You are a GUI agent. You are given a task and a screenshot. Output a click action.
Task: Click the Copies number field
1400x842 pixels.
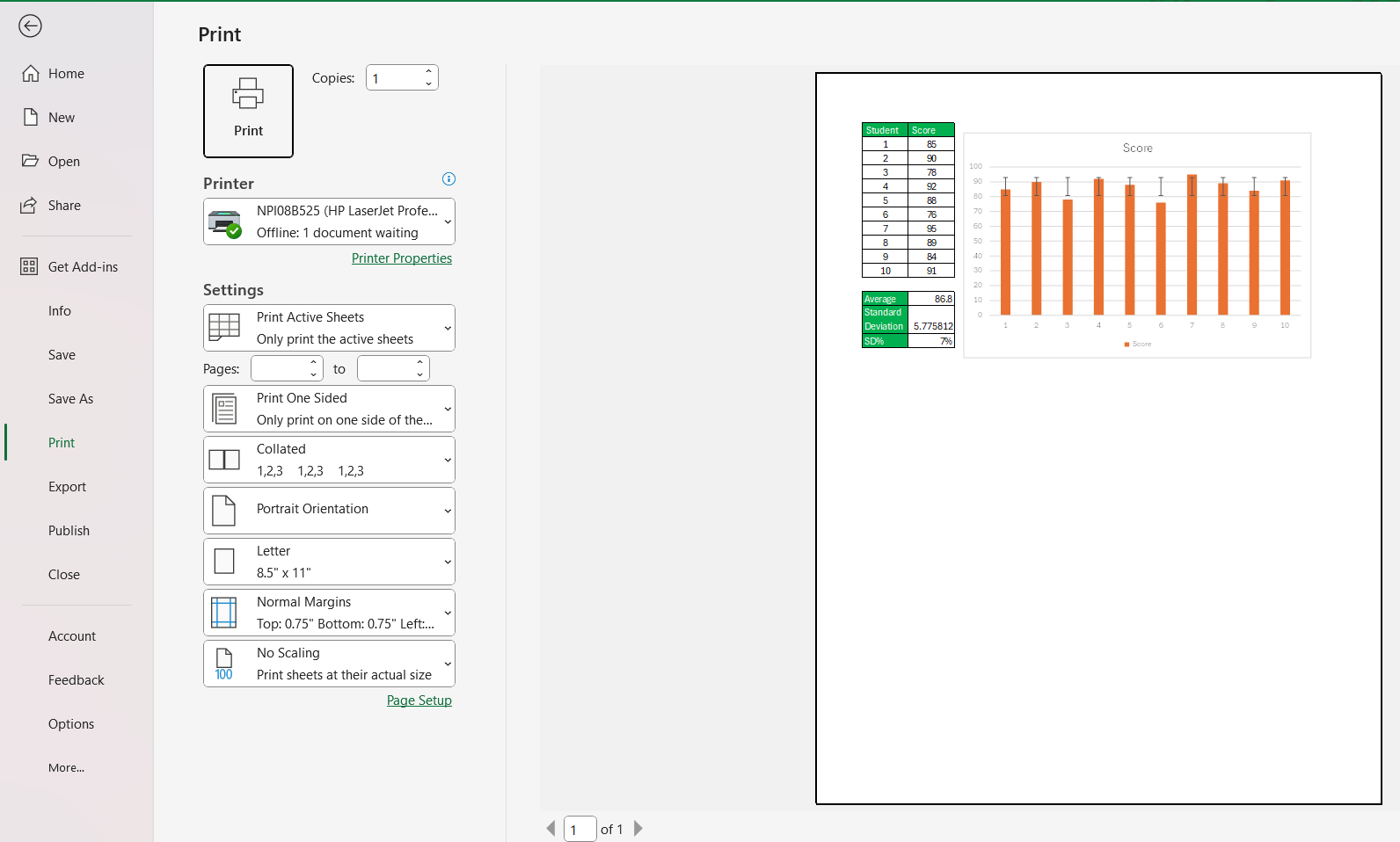tap(394, 78)
